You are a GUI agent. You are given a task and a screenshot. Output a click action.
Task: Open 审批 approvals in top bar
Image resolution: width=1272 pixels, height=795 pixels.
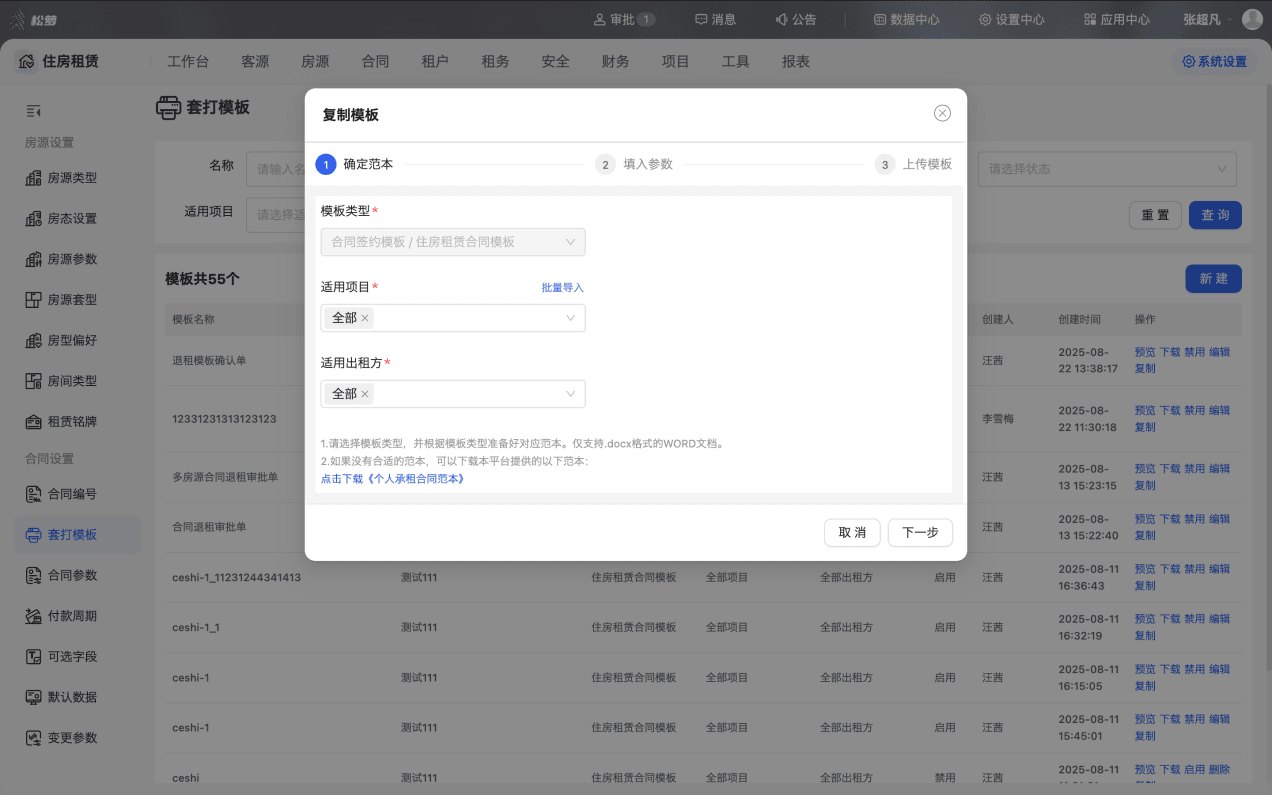[624, 19]
